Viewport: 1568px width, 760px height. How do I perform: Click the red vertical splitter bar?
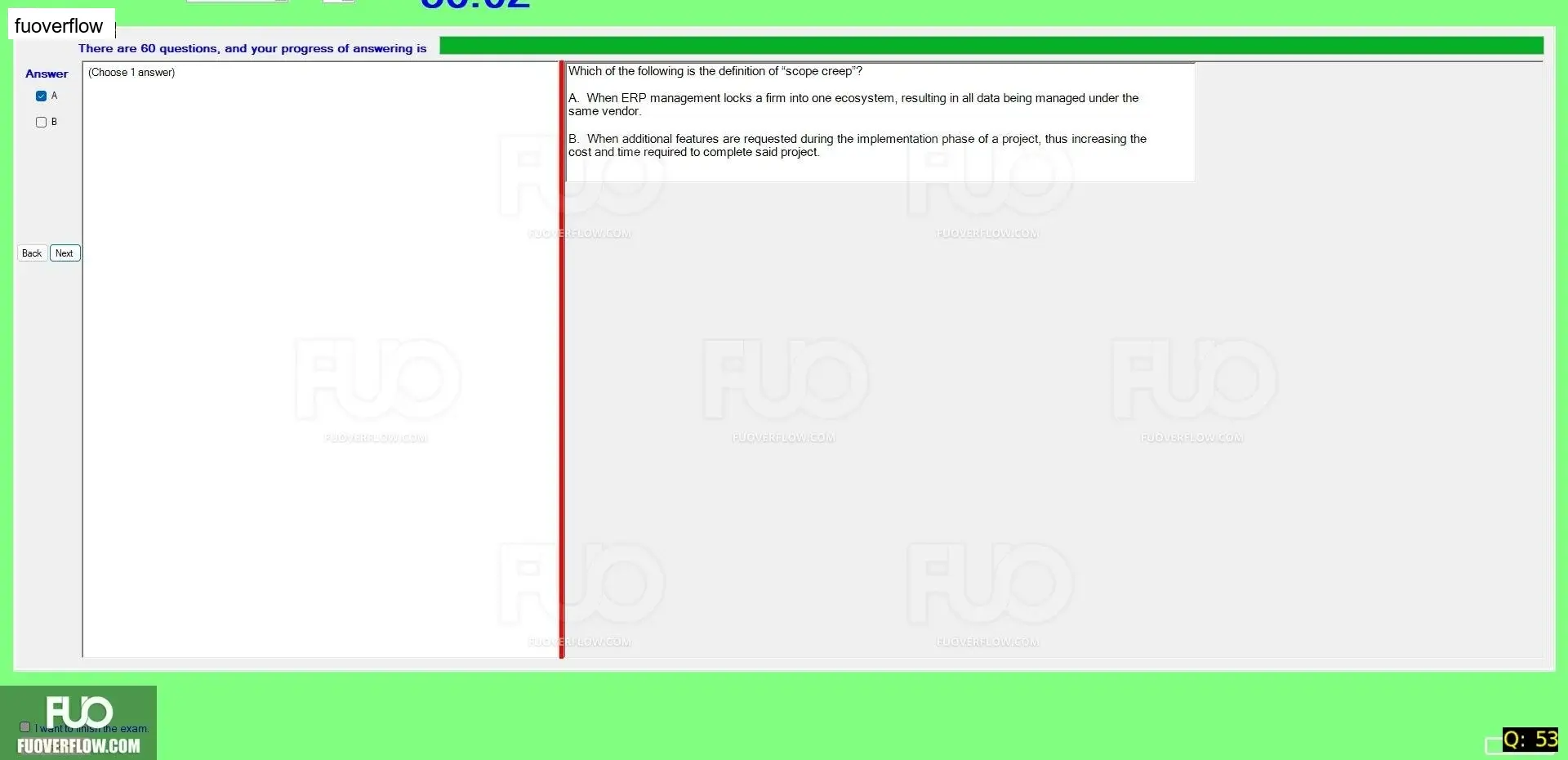562,360
